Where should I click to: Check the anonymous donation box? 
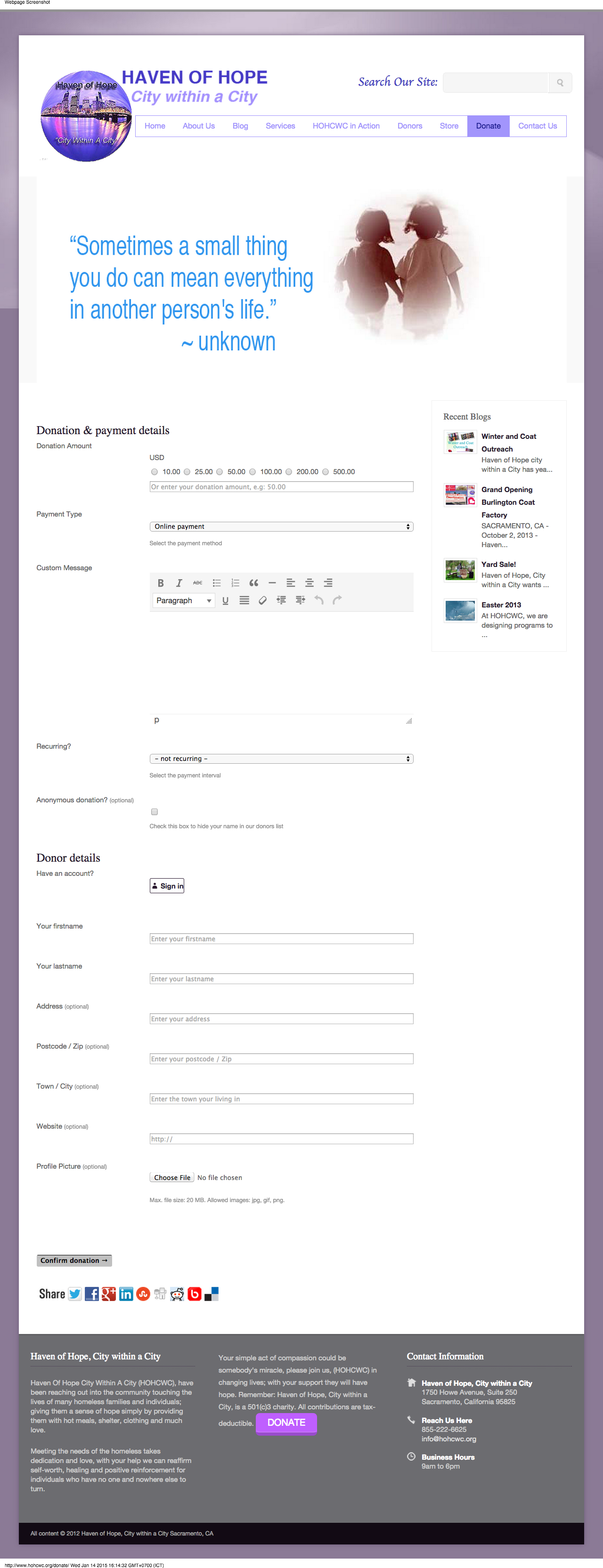tap(154, 811)
